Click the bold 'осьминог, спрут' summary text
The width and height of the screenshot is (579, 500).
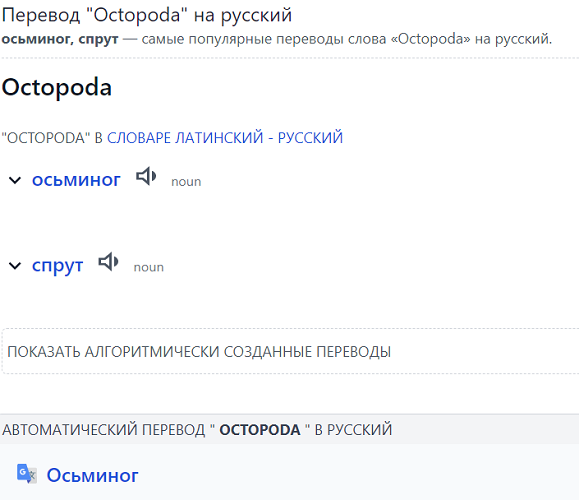point(60,39)
